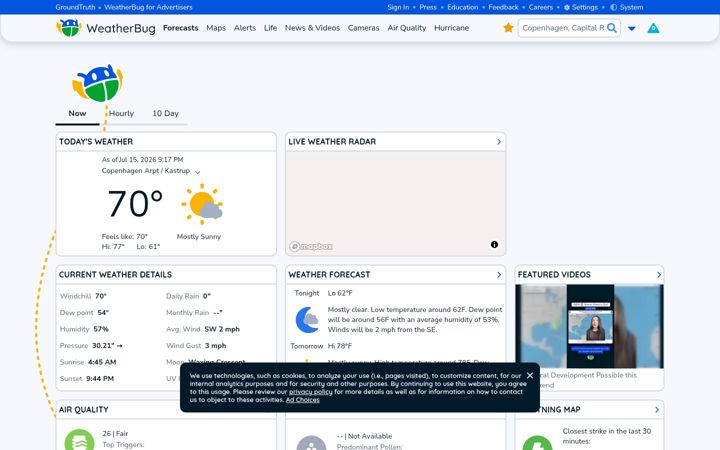720x450 pixels.
Task: Click the Avg. Wind SW 2 mph value
Action: click(222, 329)
